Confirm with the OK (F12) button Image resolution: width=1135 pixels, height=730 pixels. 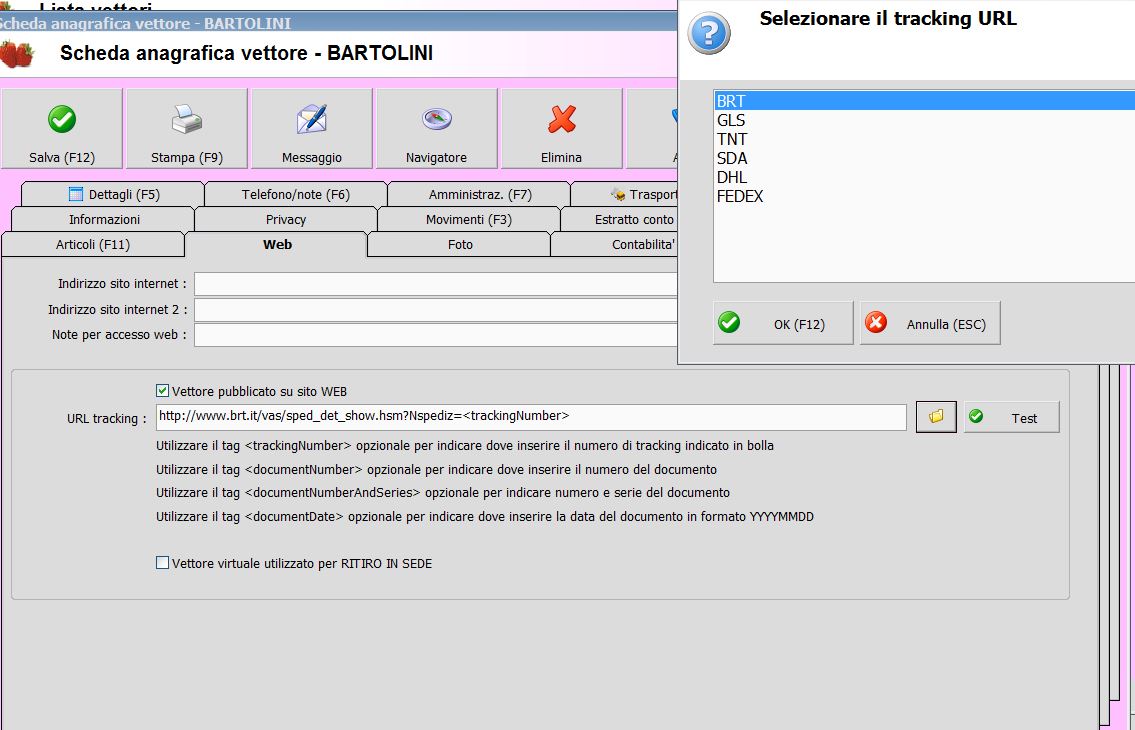[783, 323]
